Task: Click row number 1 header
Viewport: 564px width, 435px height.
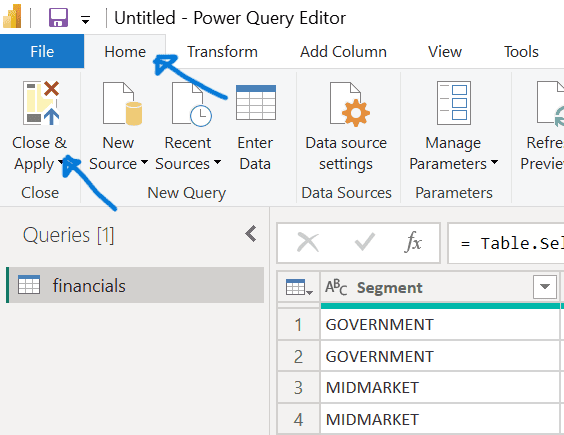Action: coord(299,324)
